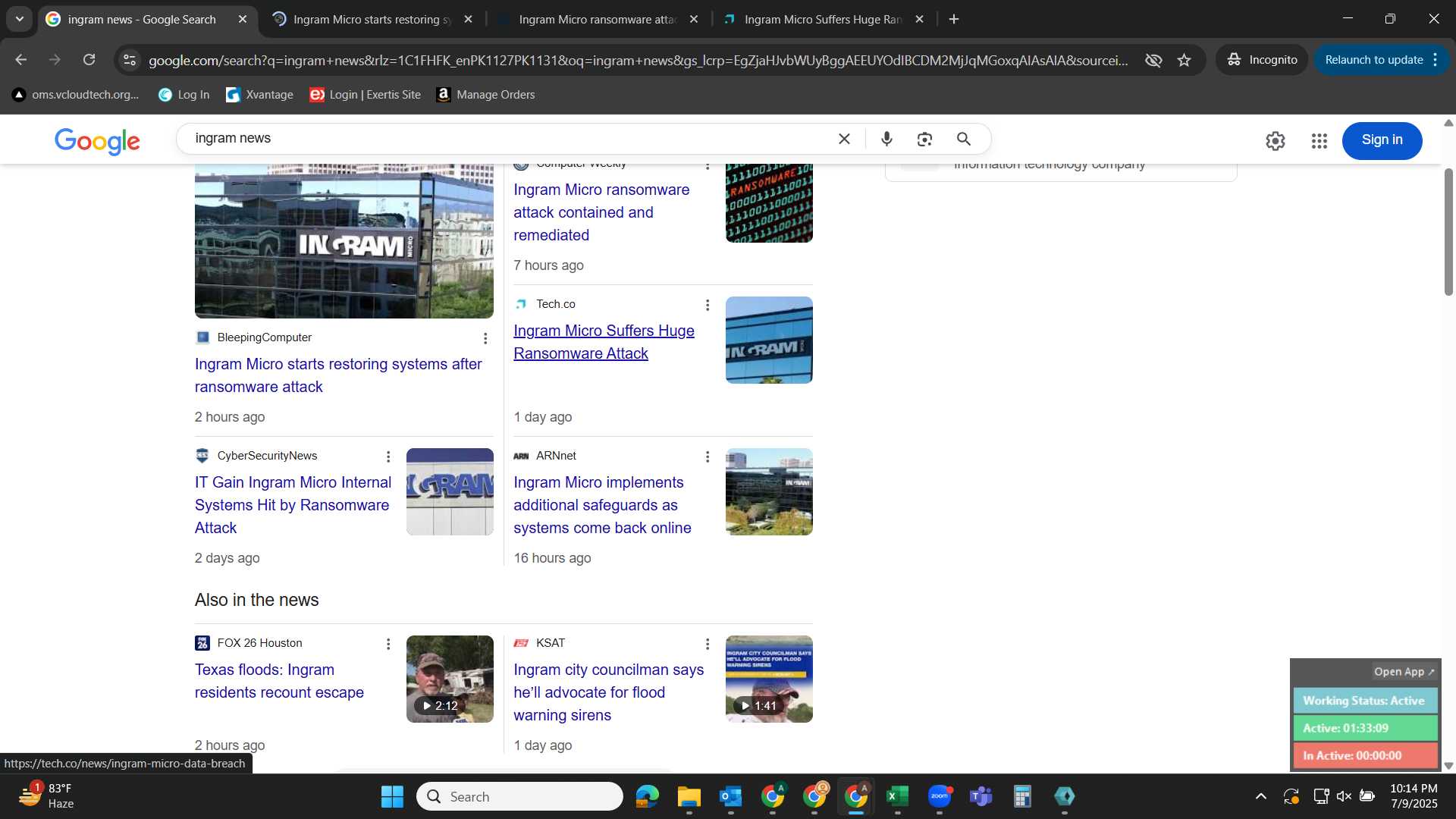The width and height of the screenshot is (1456, 819).
Task: Open more options for Tech.co article
Action: [708, 305]
